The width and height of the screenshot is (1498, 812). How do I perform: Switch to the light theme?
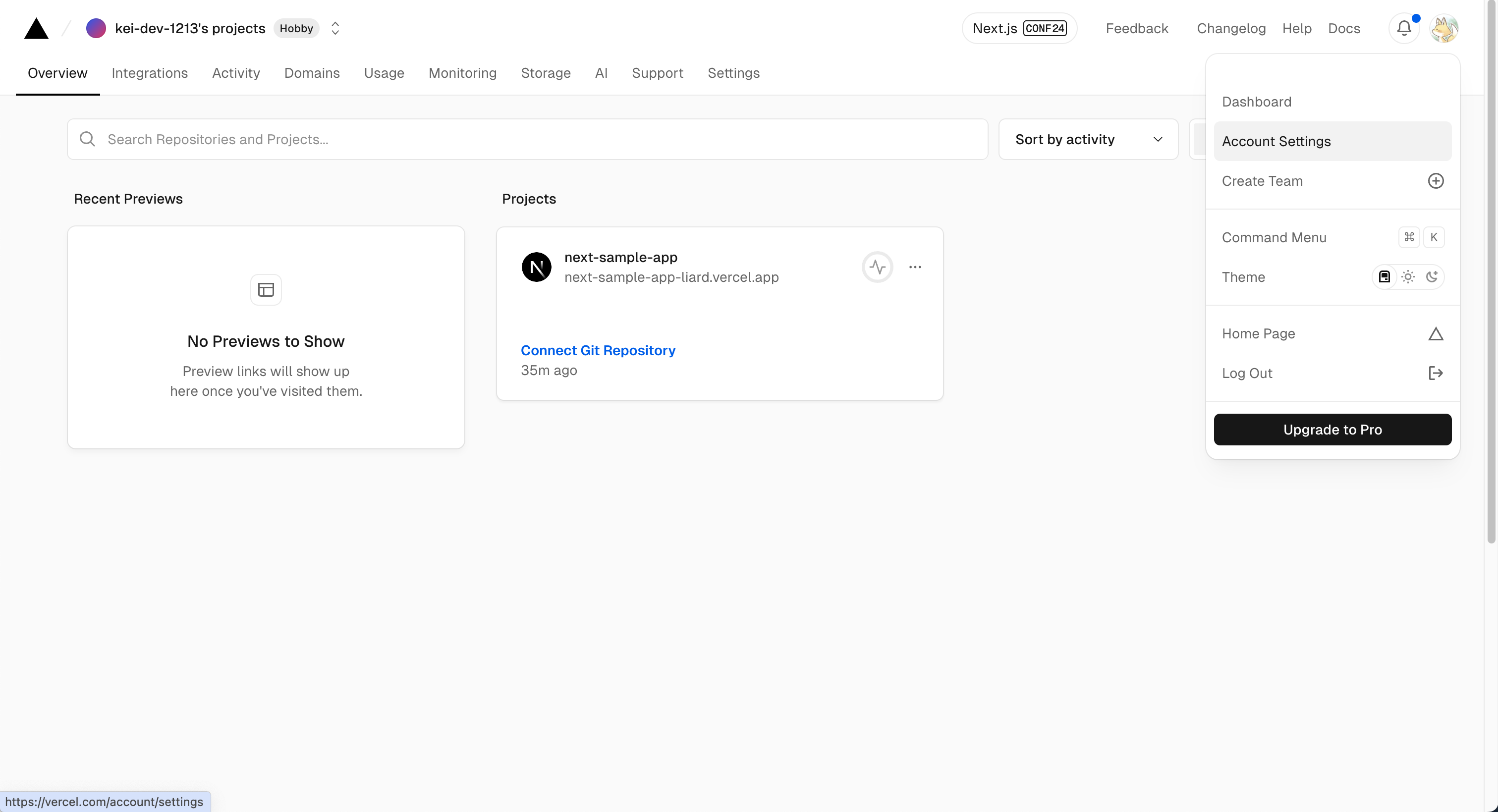pyautogui.click(x=1408, y=276)
